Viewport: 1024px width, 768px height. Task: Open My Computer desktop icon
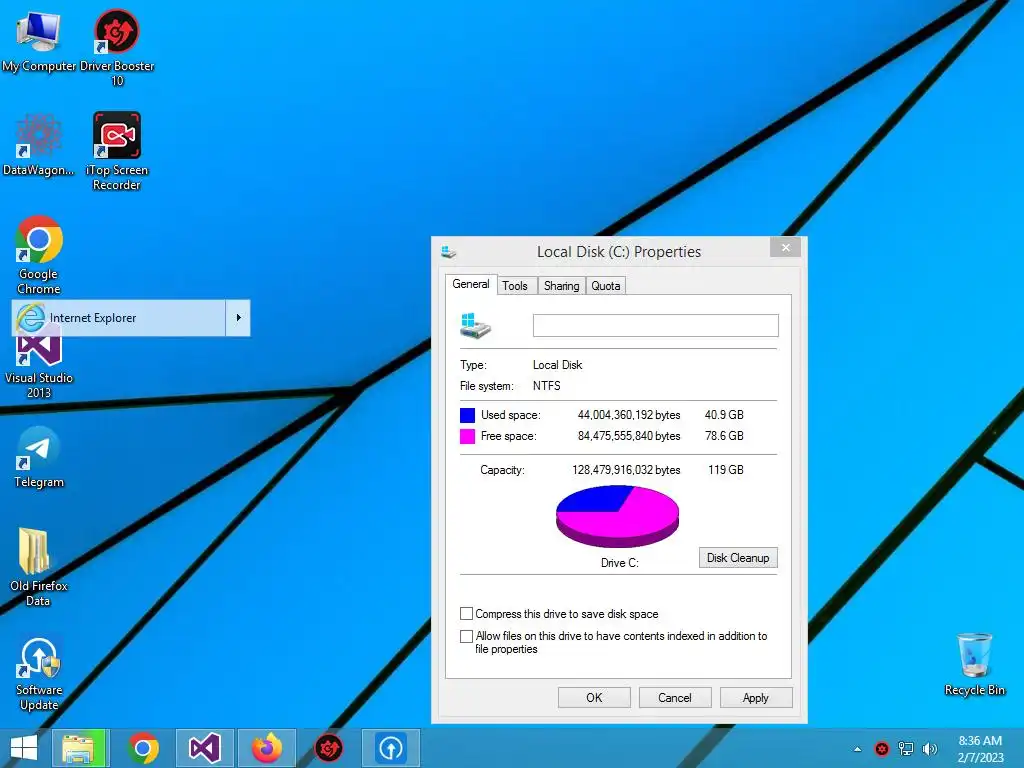39,40
